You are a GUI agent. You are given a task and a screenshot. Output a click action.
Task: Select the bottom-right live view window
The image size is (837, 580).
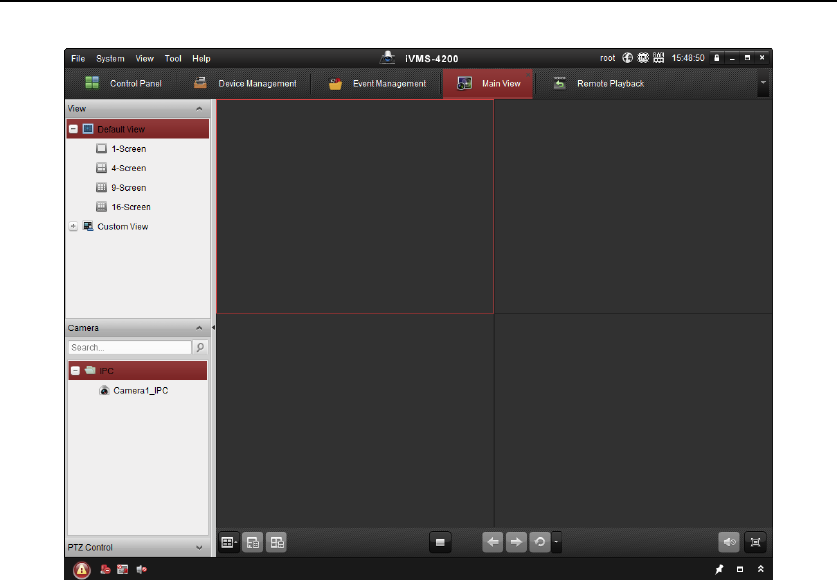coord(633,421)
